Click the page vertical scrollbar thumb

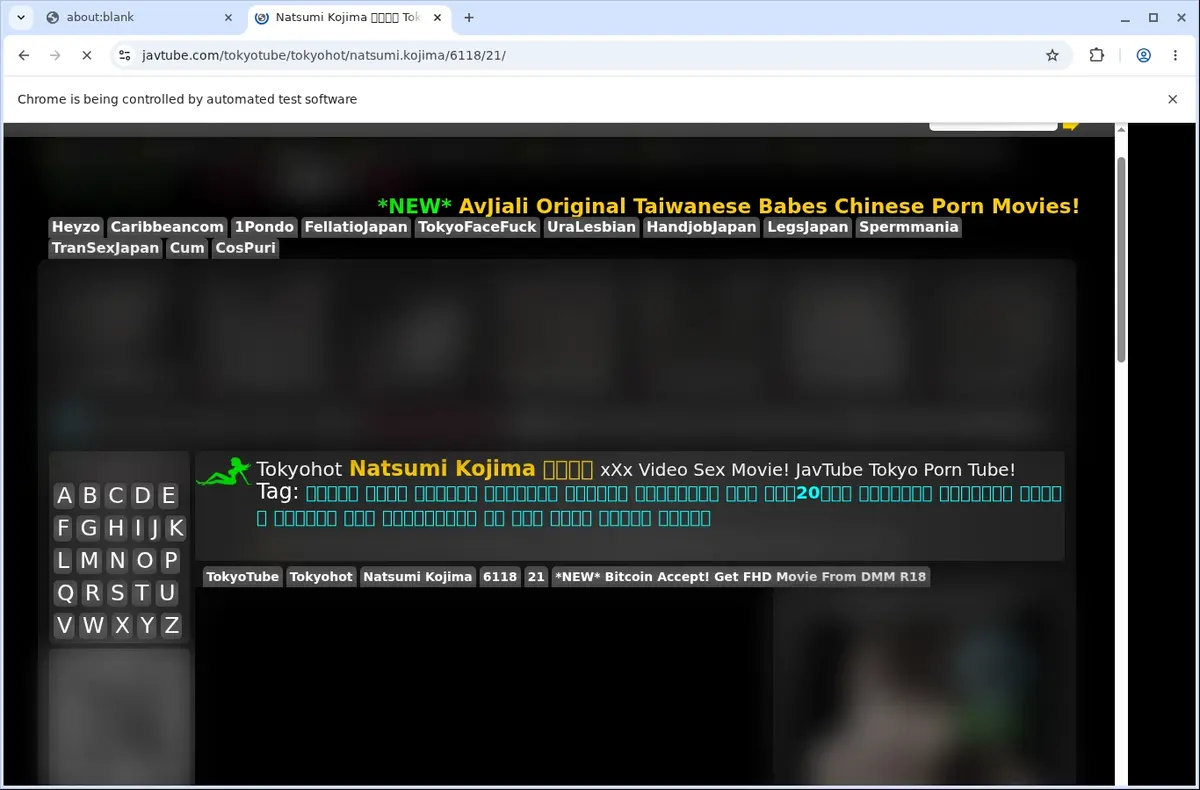(1121, 259)
